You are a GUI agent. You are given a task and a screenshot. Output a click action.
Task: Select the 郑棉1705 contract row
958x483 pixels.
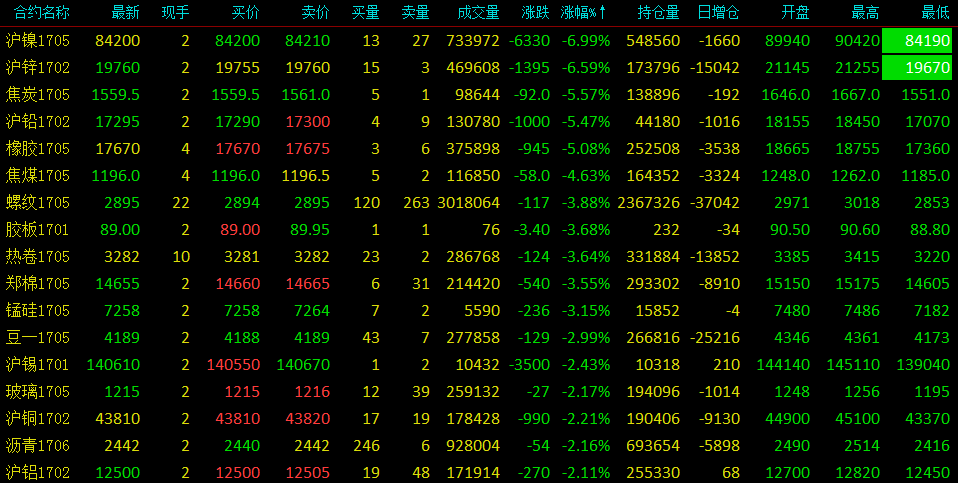tap(479, 283)
